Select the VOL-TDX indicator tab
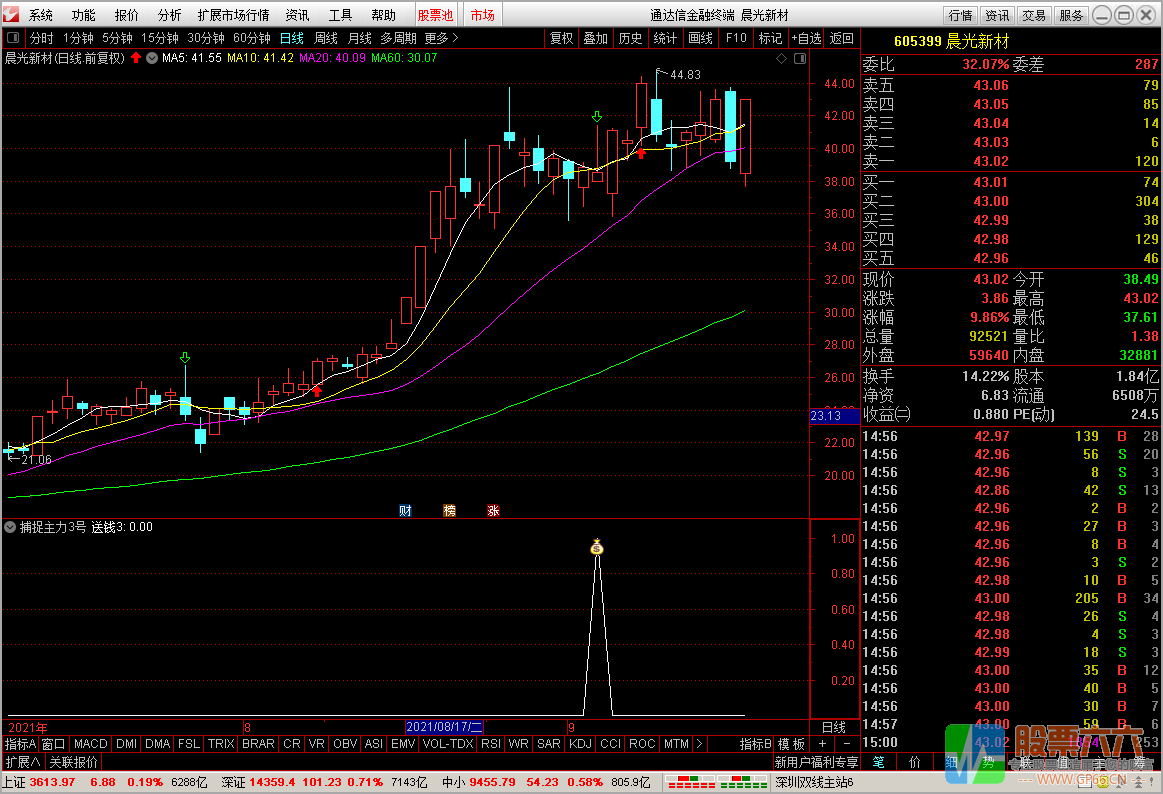Viewport: 1163px width, 794px height. pyautogui.click(x=448, y=744)
